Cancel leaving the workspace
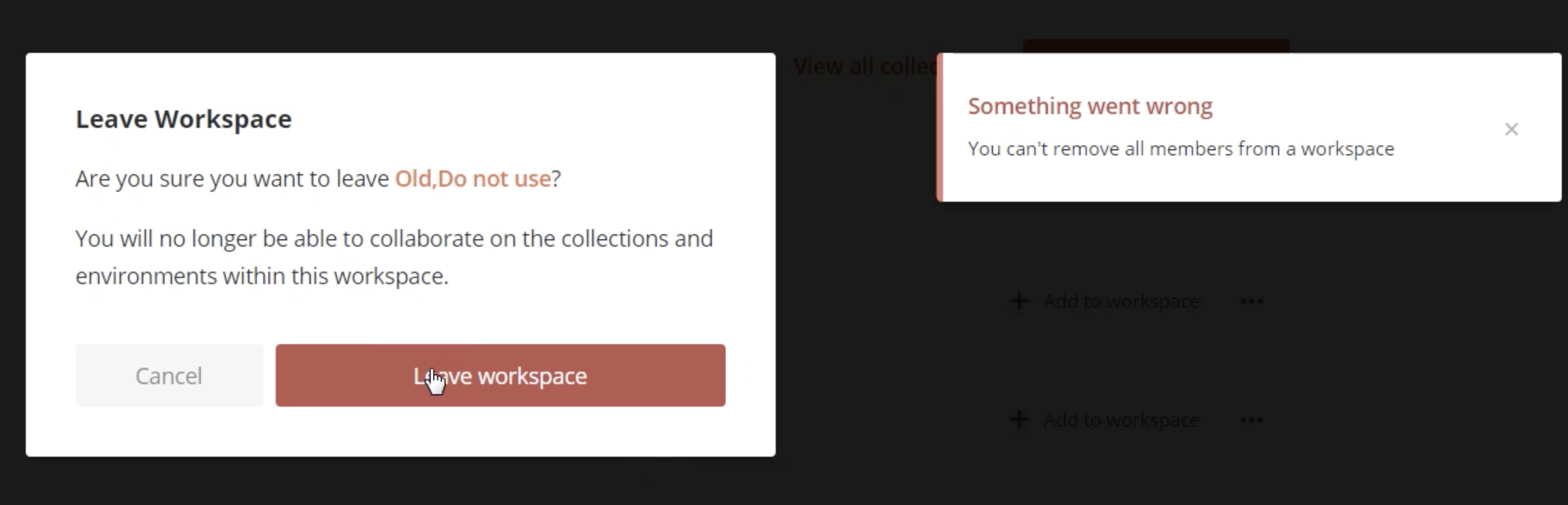Screen dimensions: 1568x505 (x=168, y=375)
